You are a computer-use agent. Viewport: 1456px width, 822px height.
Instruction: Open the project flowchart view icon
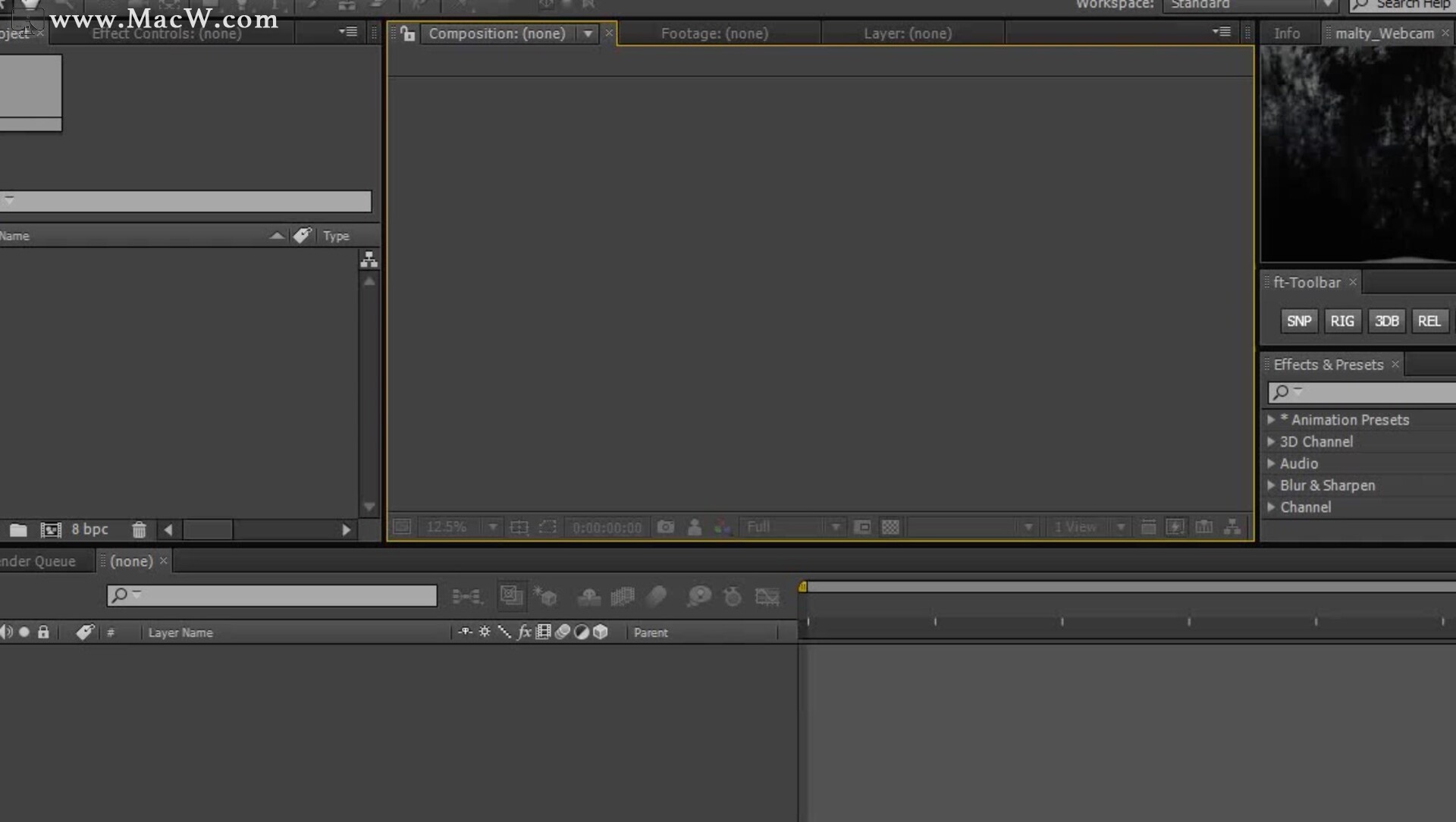pyautogui.click(x=369, y=260)
